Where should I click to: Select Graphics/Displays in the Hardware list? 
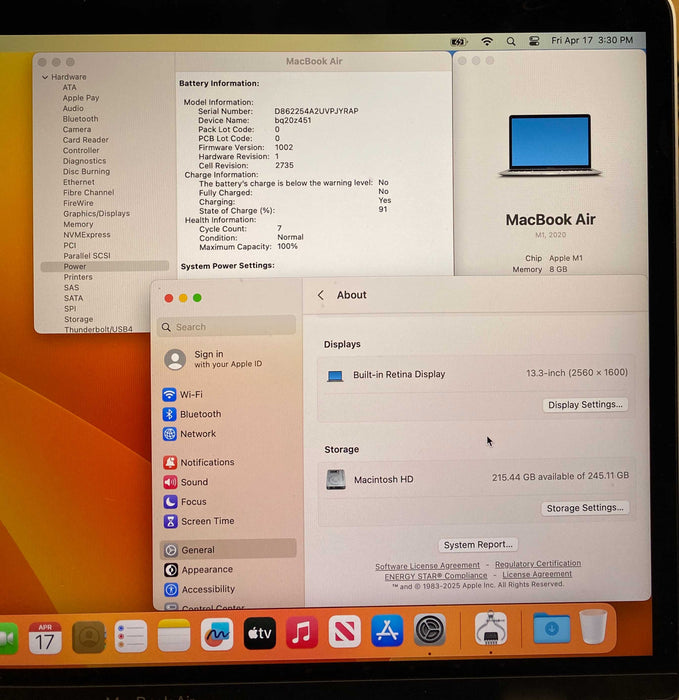coord(96,213)
